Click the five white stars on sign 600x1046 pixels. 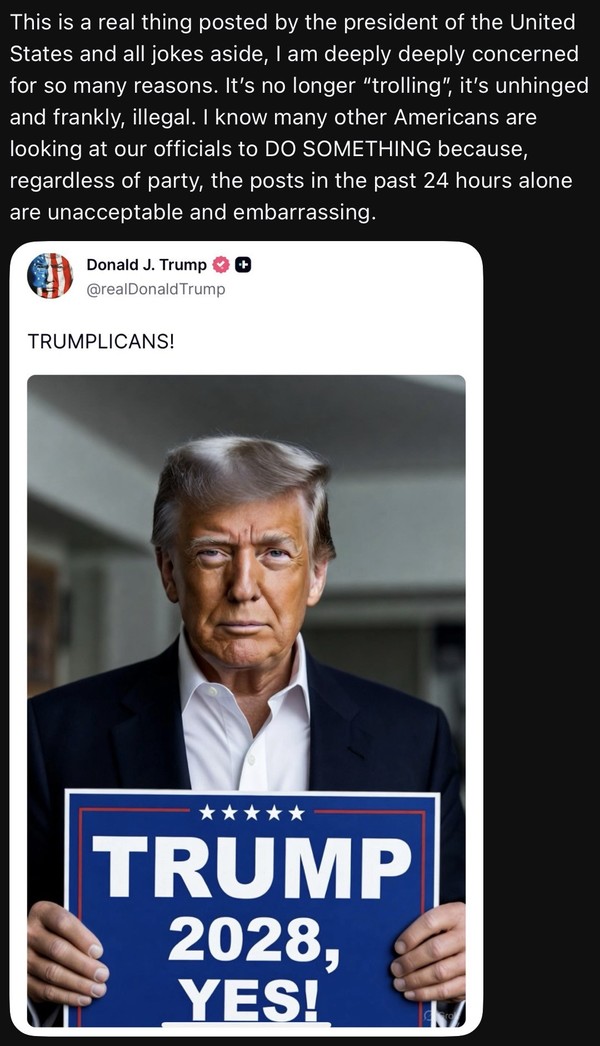(252, 813)
